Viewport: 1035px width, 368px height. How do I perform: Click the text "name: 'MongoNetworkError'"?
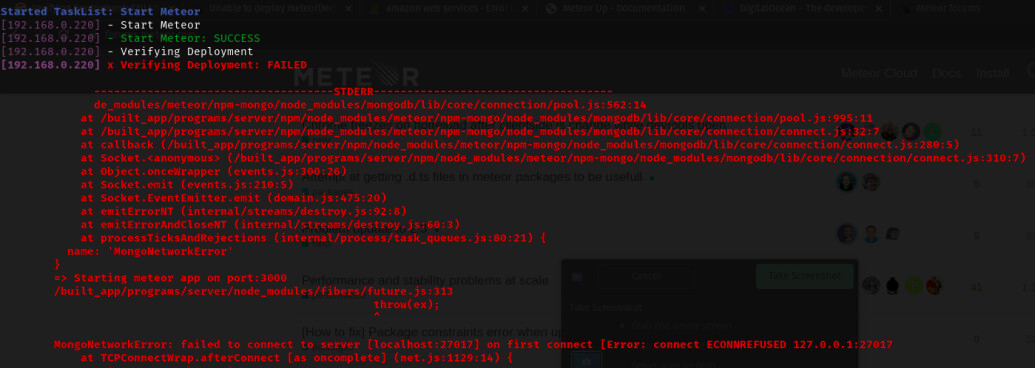(150, 251)
